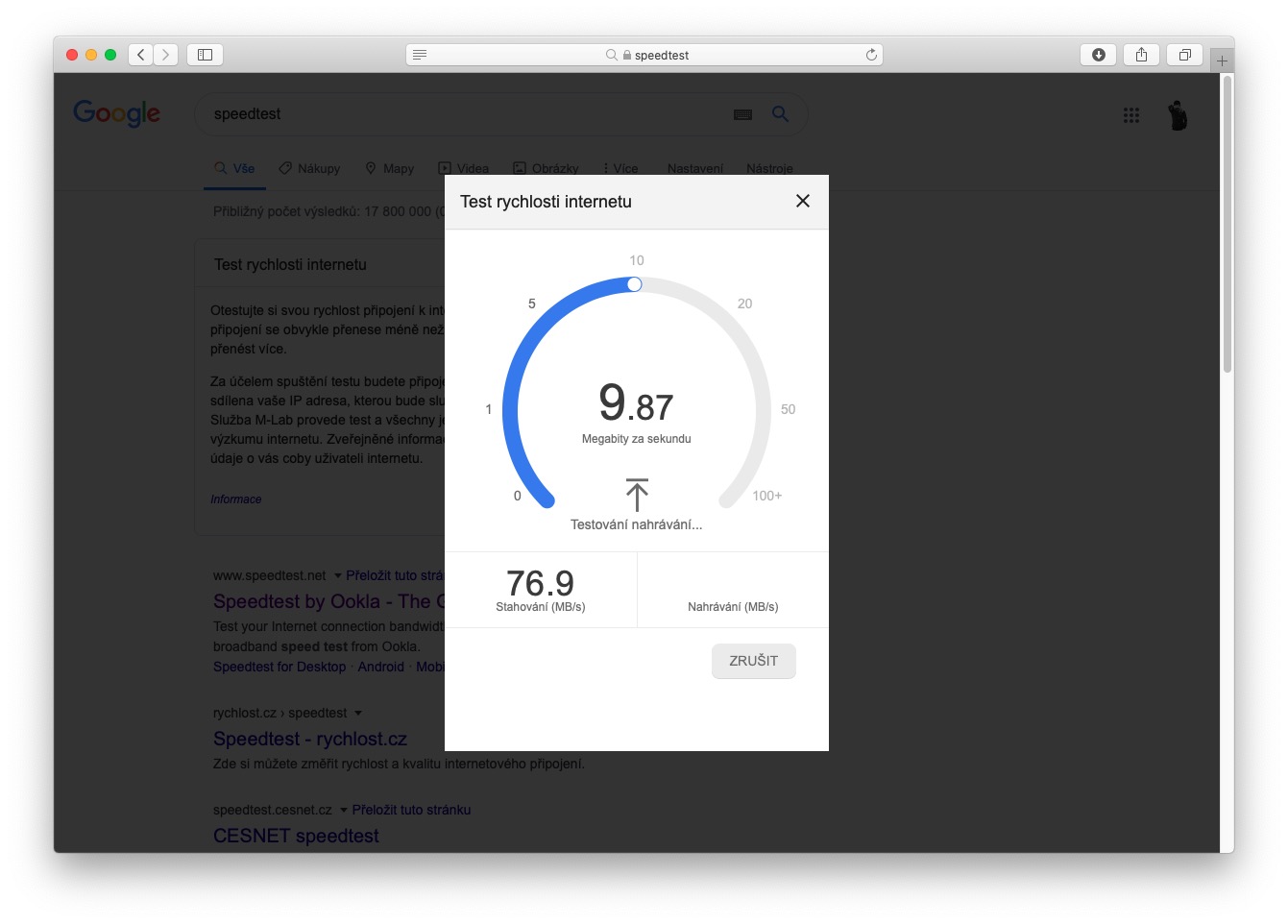Show all tabs overview
Screen dimensions: 1288x924
[x=1184, y=55]
